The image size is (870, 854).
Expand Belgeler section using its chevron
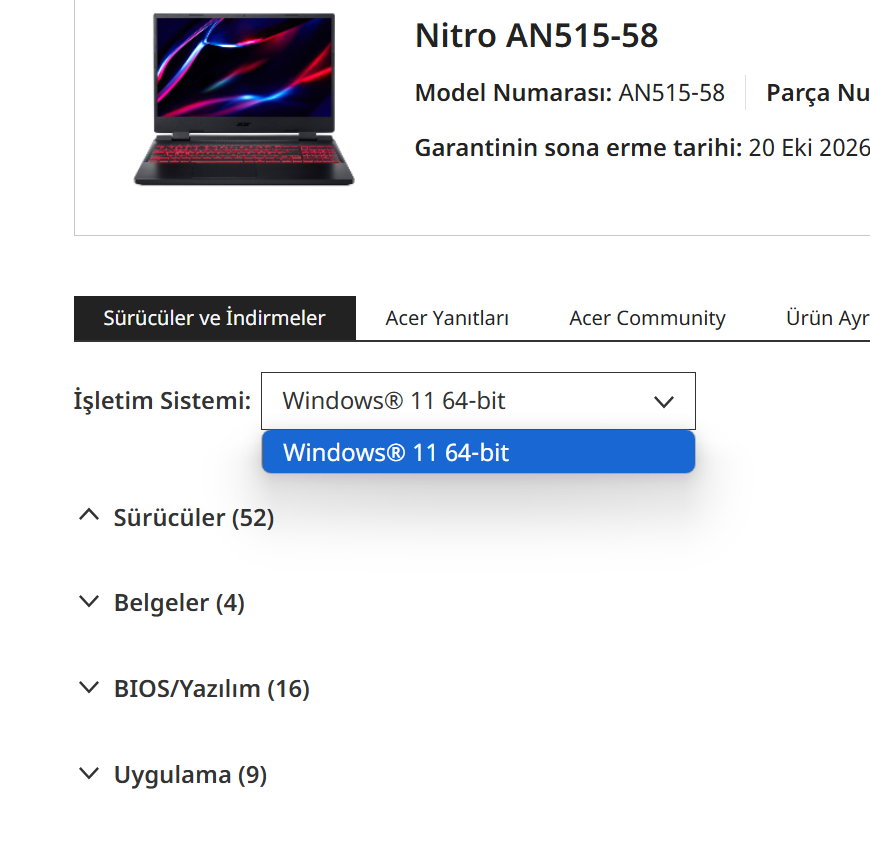click(x=89, y=602)
